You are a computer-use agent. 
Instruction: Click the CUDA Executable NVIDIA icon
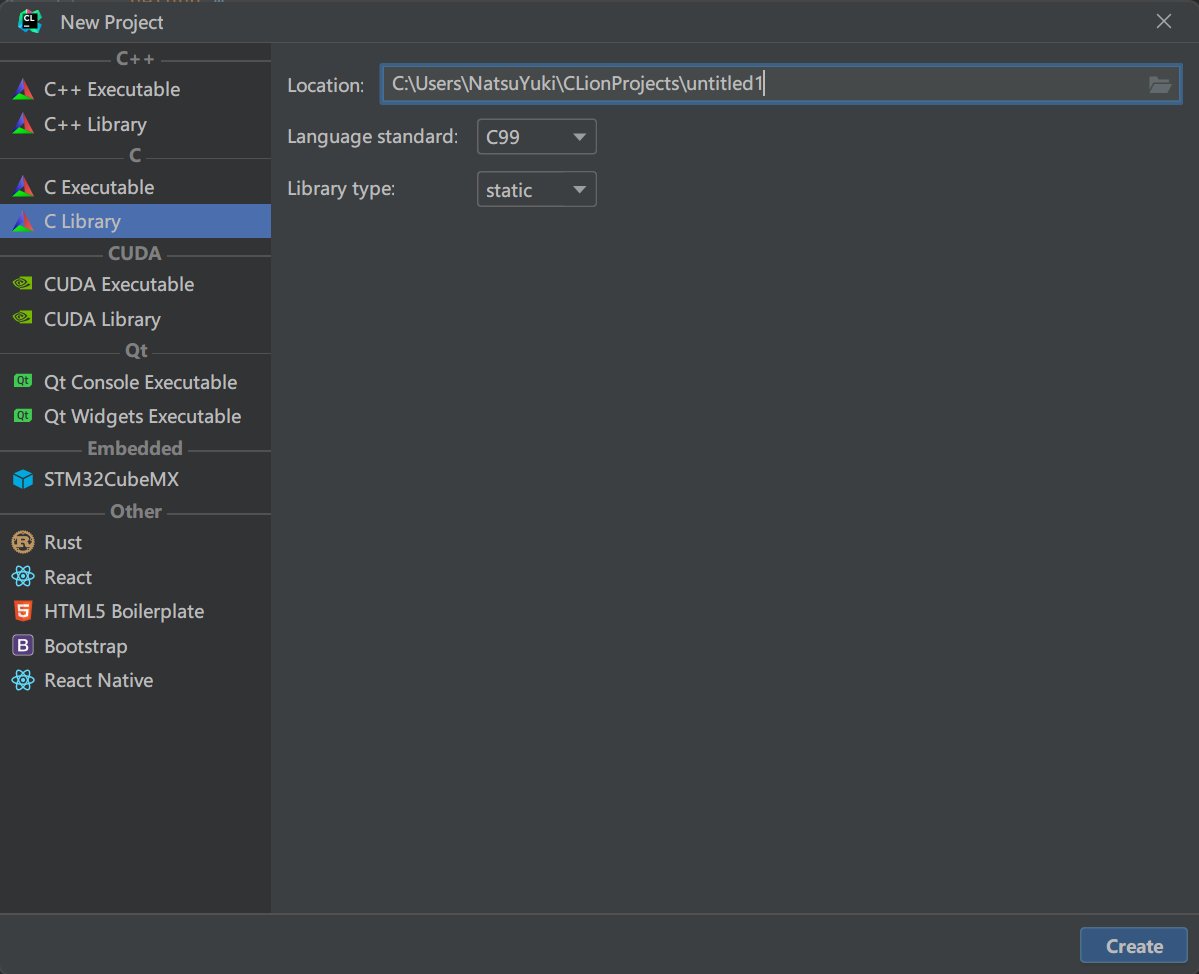click(x=22, y=284)
